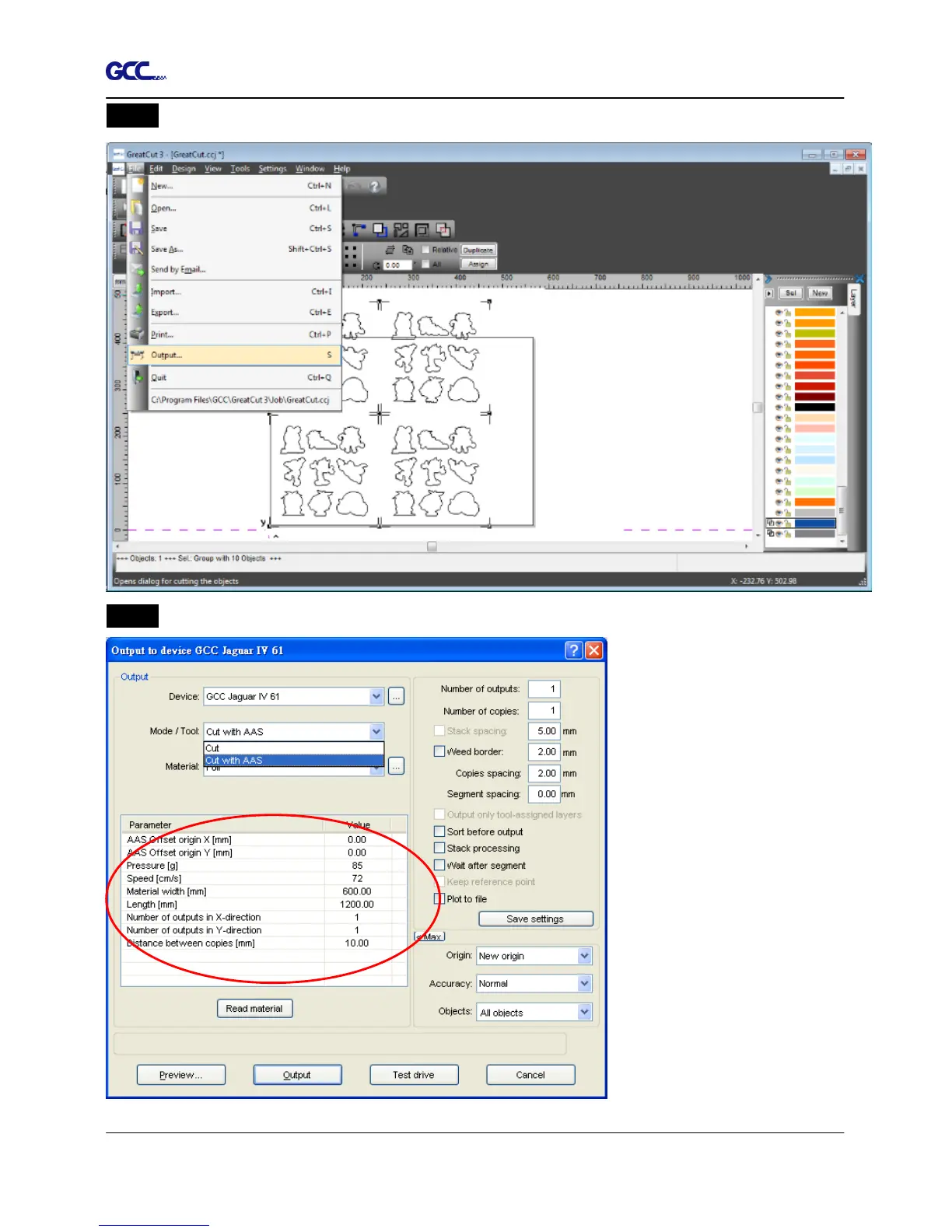This screenshot has height=1232, width=952.
Task: Open the Tools menu
Action: tap(240, 169)
